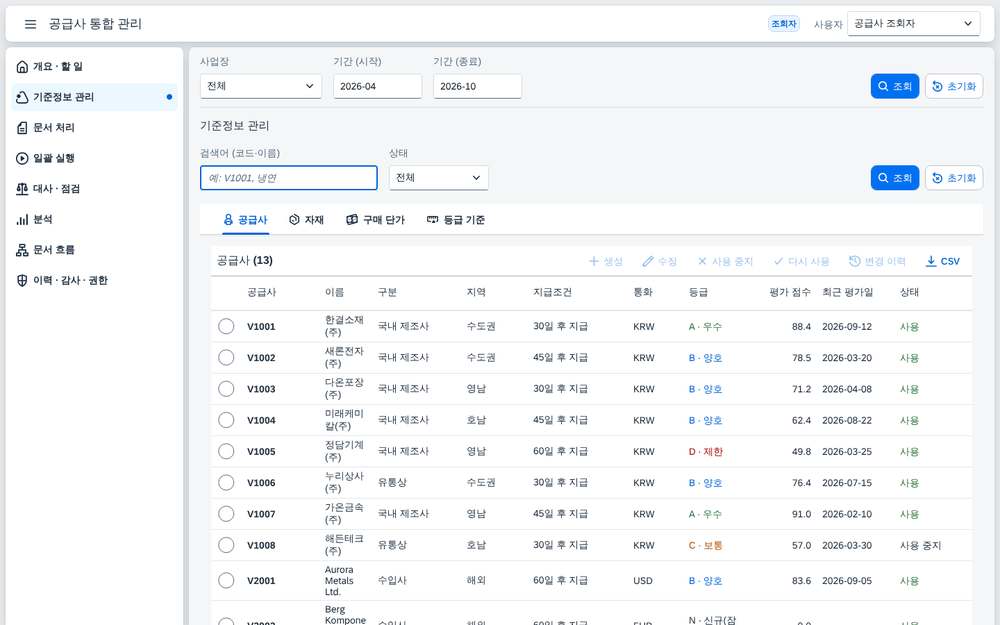The height and width of the screenshot is (625, 1000).
Task: Select radio button for V1007
Action: (x=226, y=514)
